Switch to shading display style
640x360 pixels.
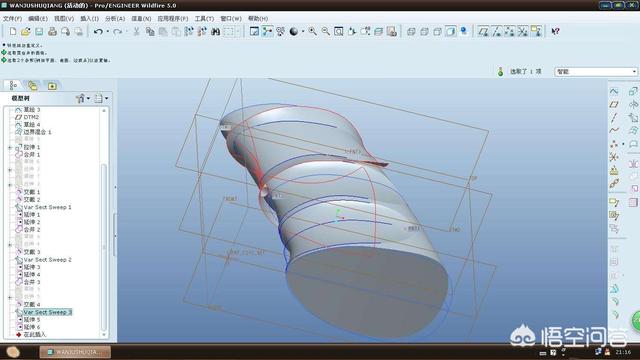coord(451,31)
